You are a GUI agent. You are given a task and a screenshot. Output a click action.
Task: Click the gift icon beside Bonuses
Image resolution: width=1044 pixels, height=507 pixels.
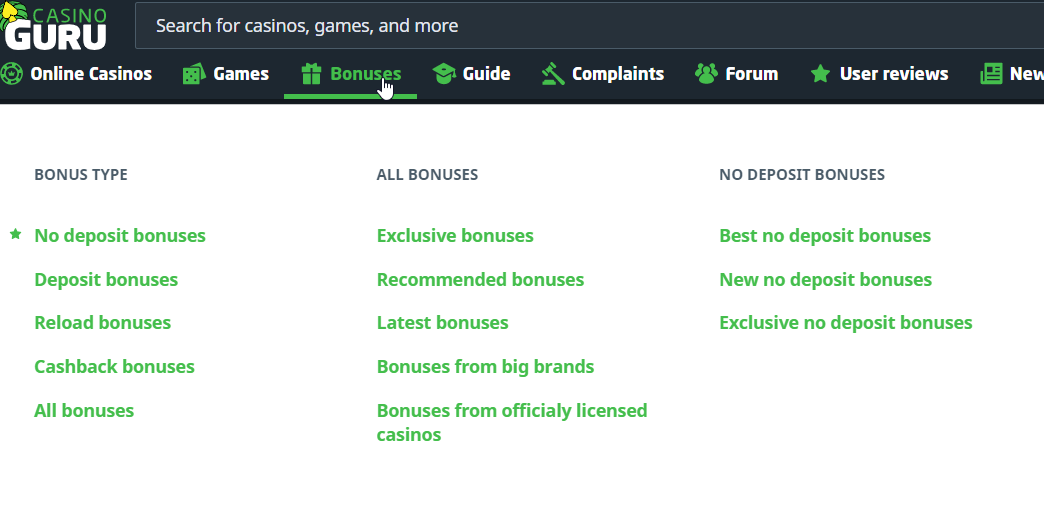click(311, 74)
